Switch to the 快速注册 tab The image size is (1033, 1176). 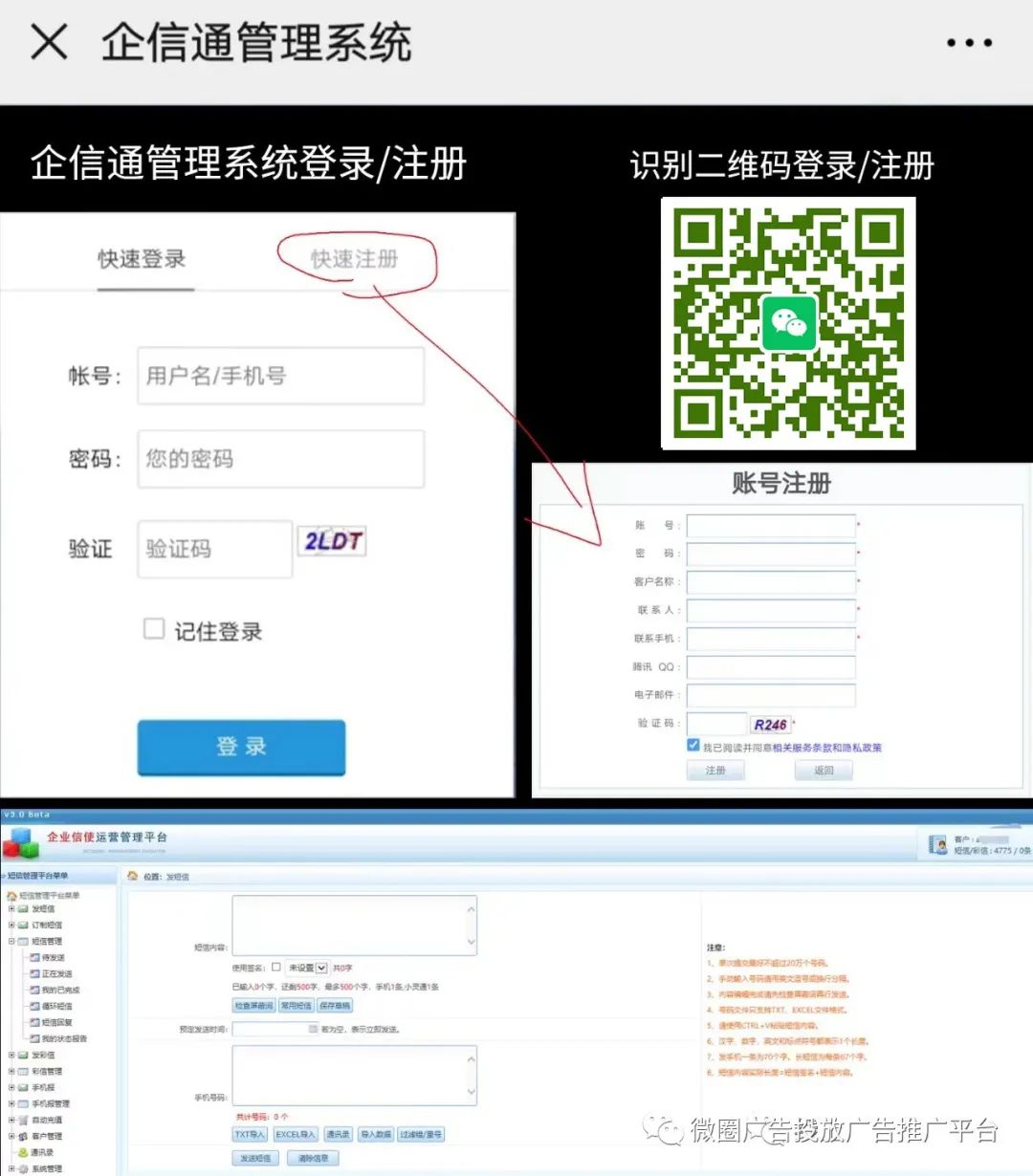[354, 259]
